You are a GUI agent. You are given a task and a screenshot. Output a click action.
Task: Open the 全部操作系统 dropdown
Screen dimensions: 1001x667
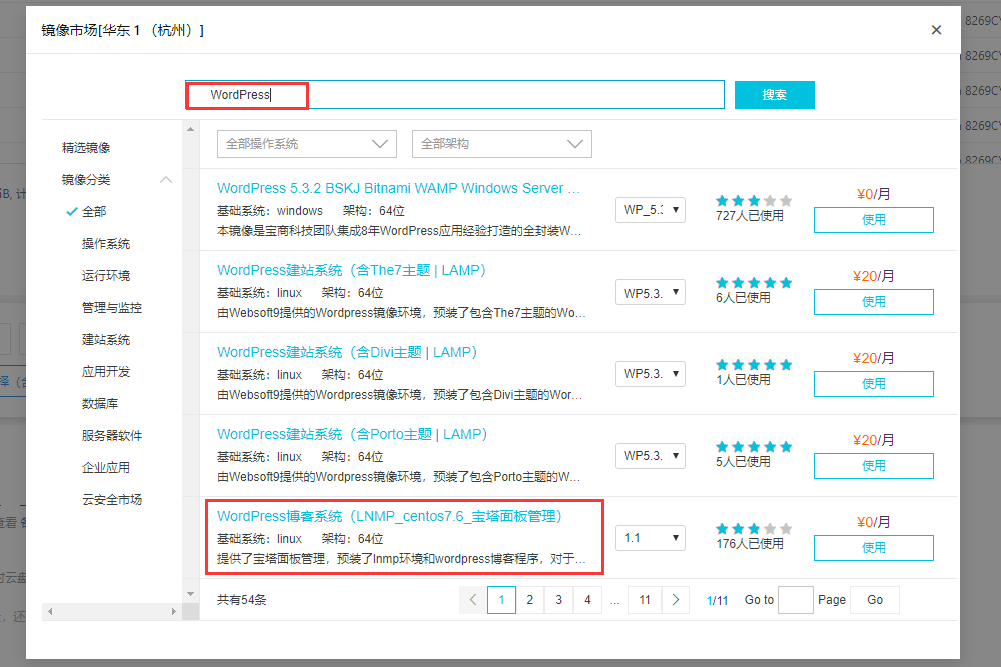pyautogui.click(x=306, y=144)
